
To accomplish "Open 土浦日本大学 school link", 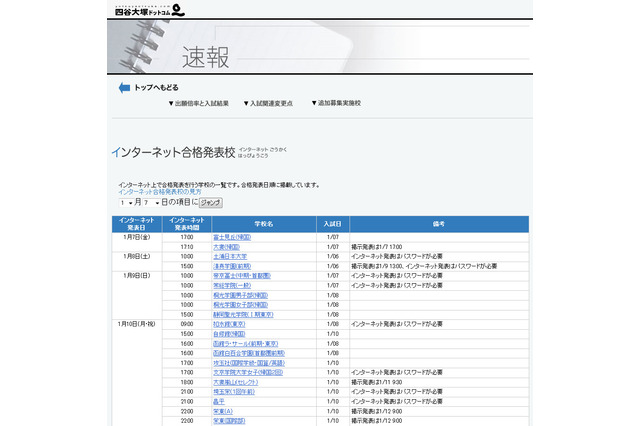I will (x=230, y=257).
